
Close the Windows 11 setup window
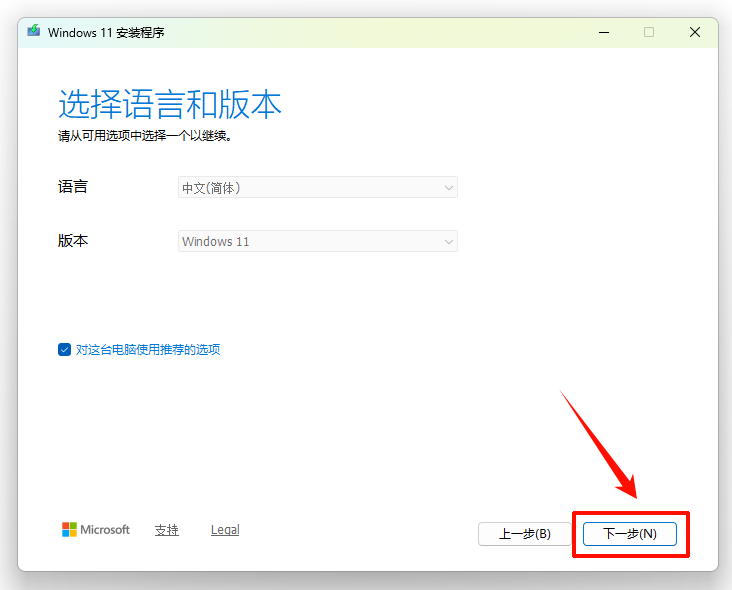tap(695, 32)
